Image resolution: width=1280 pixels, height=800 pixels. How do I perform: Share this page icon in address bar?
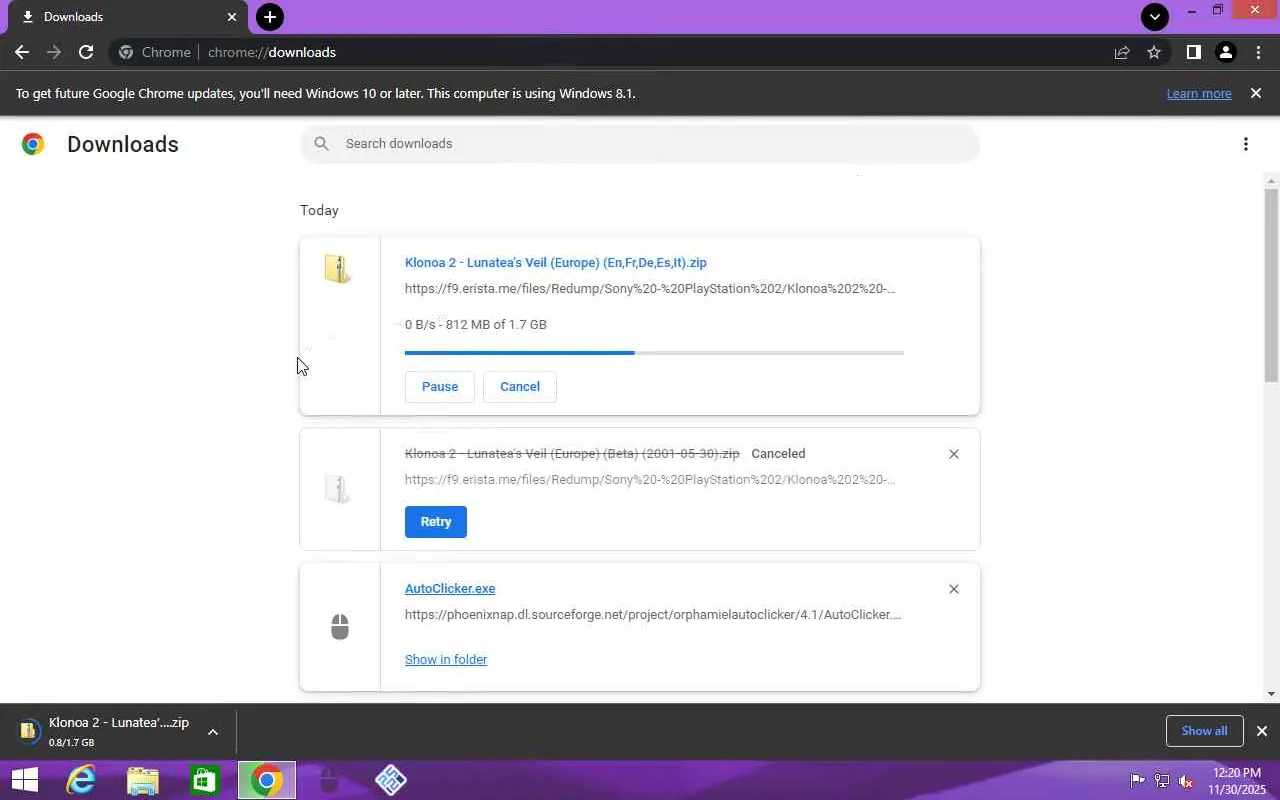click(x=1122, y=52)
